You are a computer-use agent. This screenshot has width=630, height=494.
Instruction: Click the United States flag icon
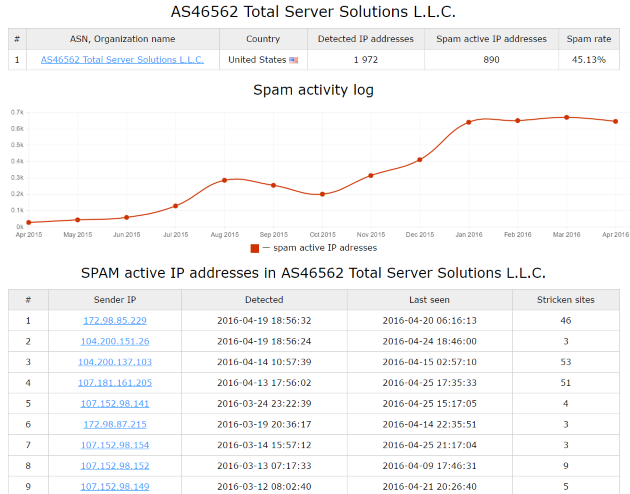click(294, 60)
